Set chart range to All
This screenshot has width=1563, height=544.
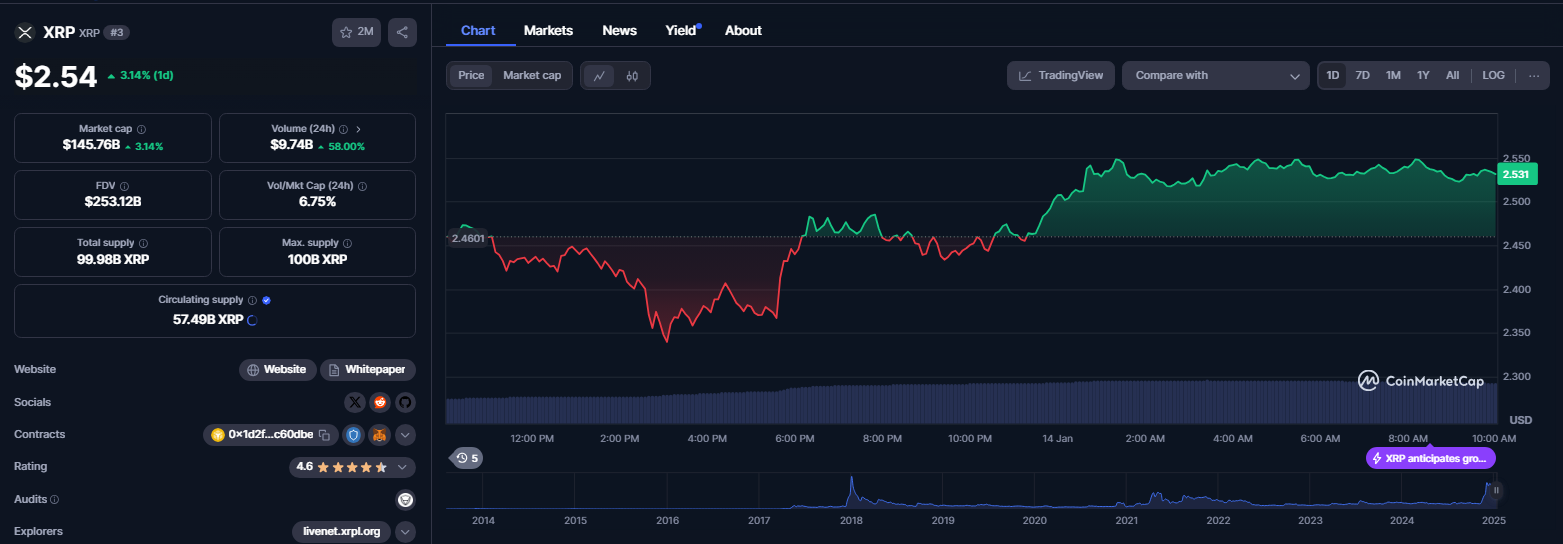1452,75
